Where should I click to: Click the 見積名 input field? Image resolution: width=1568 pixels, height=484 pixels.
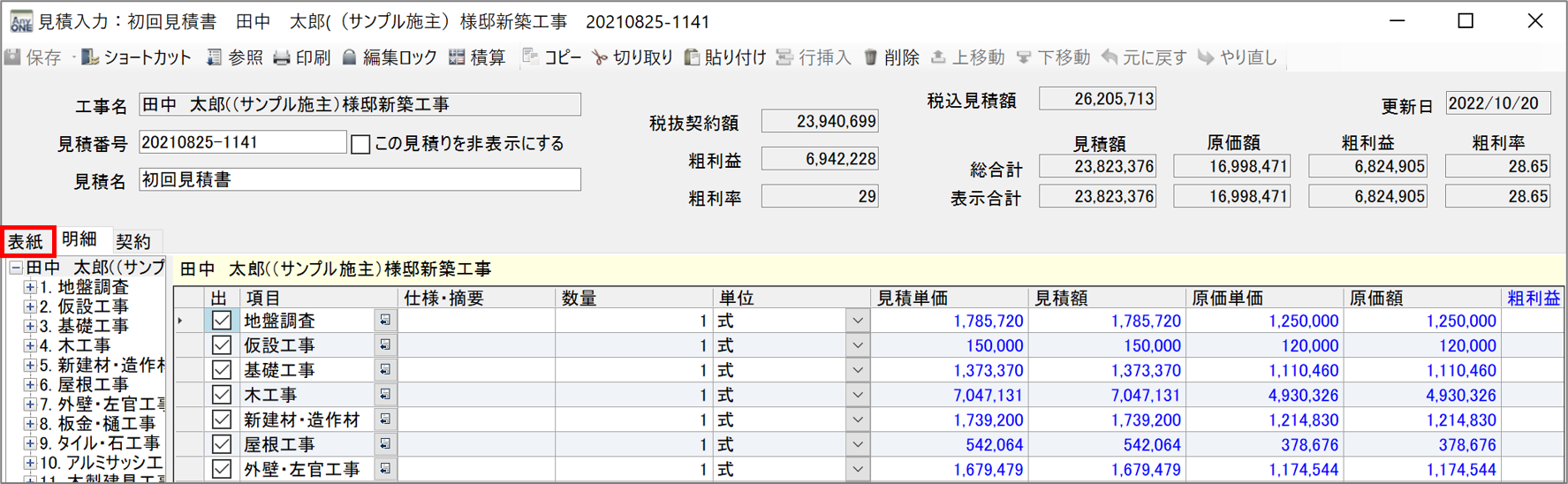[x=360, y=180]
